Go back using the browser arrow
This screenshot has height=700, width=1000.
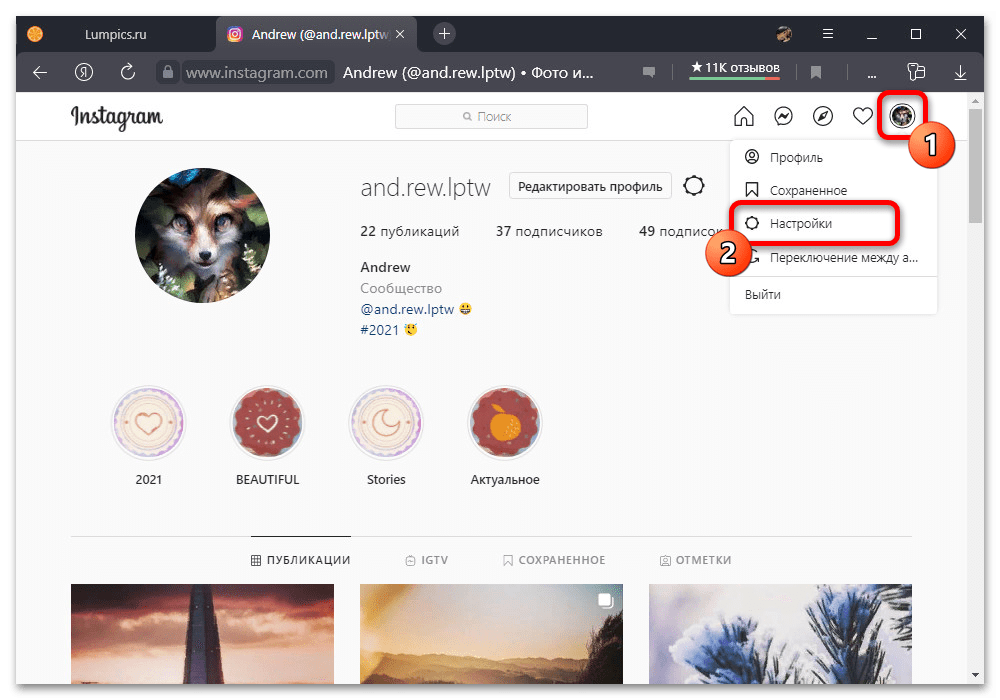[x=40, y=72]
